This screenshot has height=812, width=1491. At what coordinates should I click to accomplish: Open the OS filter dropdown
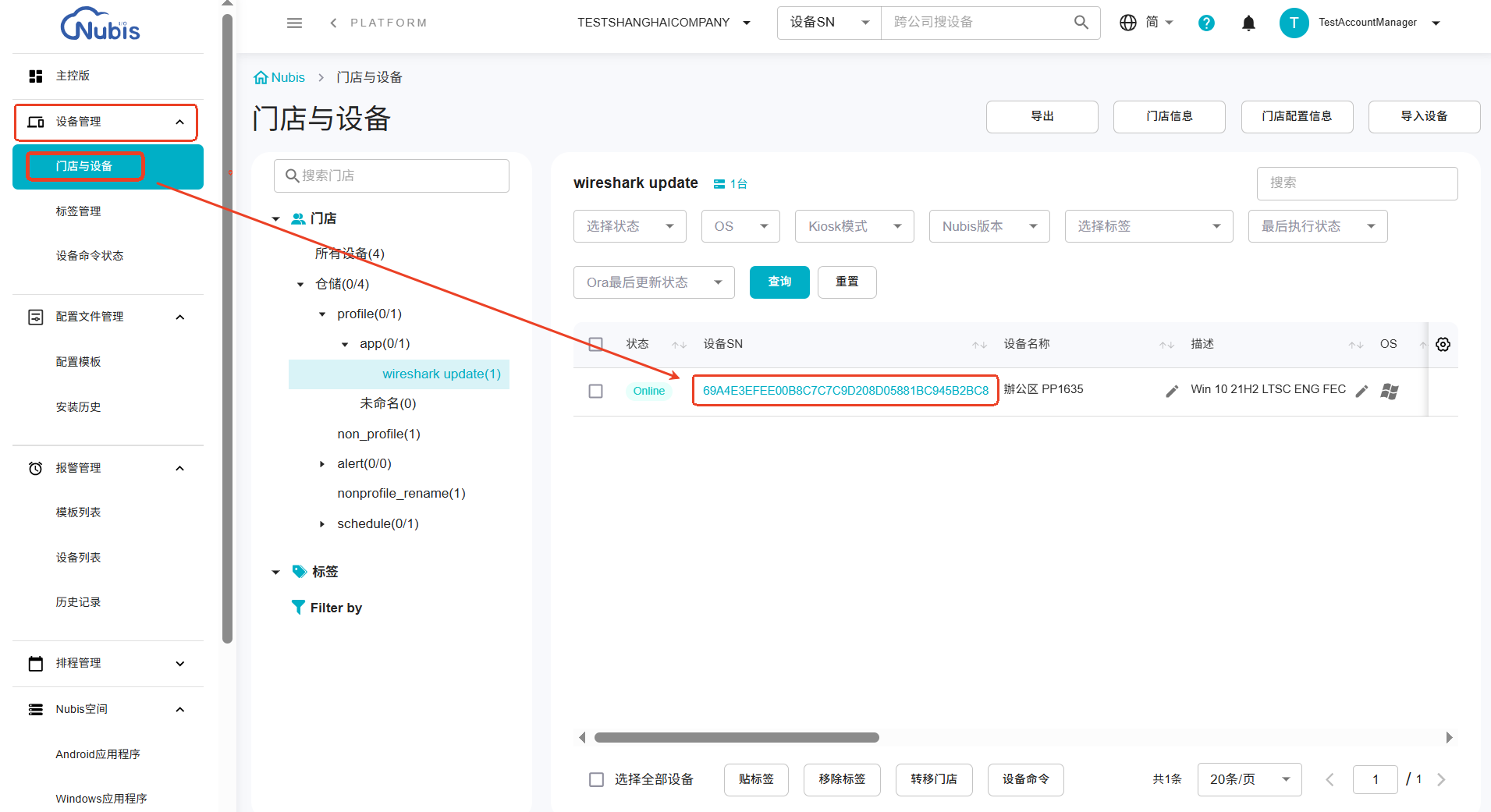[740, 226]
